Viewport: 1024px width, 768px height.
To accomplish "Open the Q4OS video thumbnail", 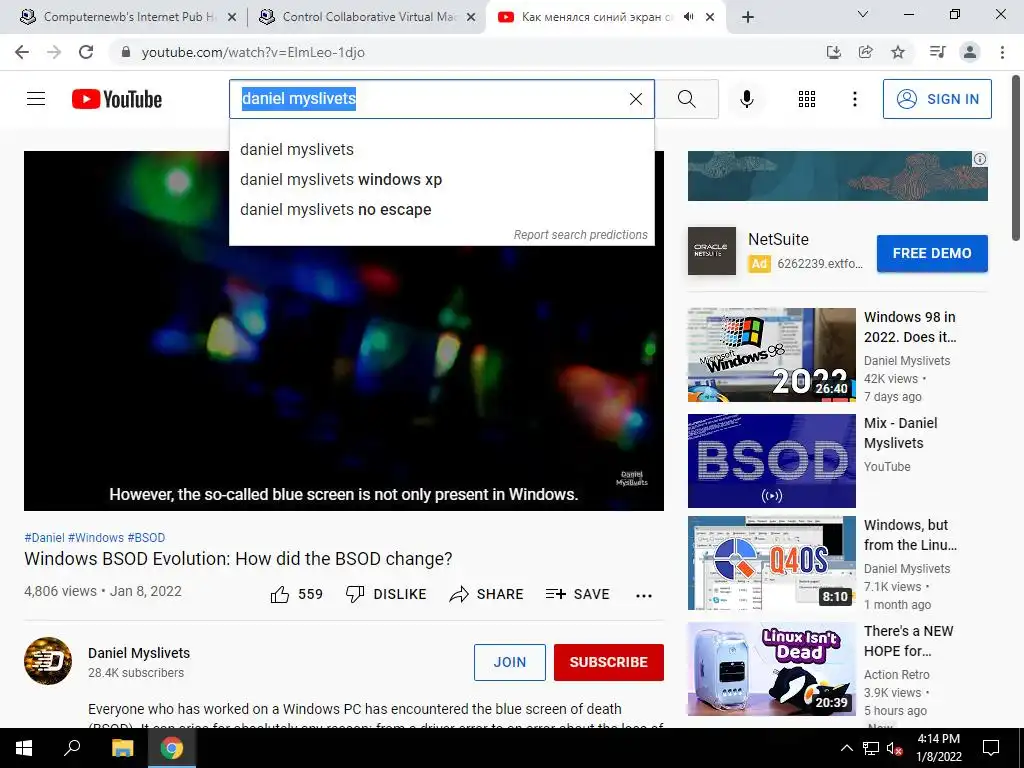I will 771,563.
